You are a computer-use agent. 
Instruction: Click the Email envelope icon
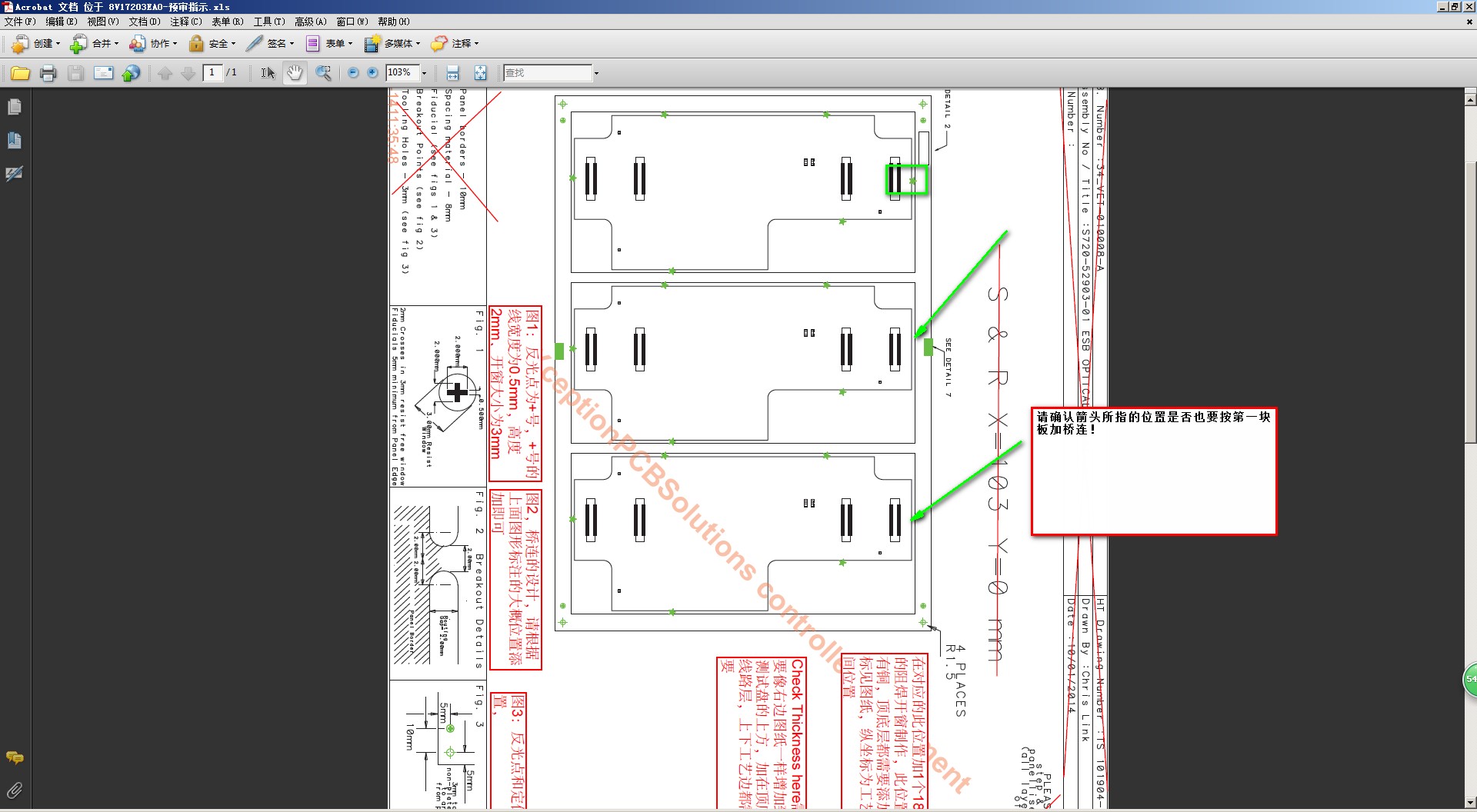103,73
